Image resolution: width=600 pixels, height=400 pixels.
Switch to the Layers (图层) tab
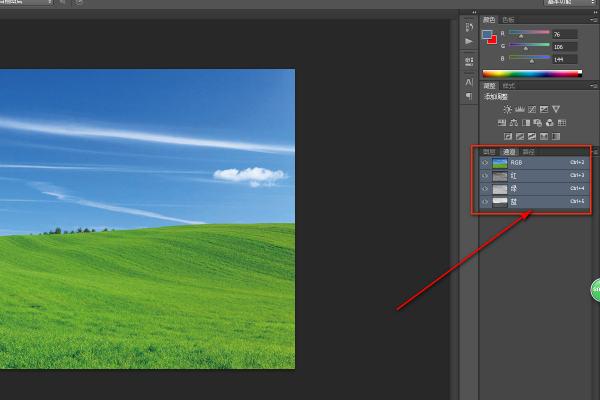489,152
